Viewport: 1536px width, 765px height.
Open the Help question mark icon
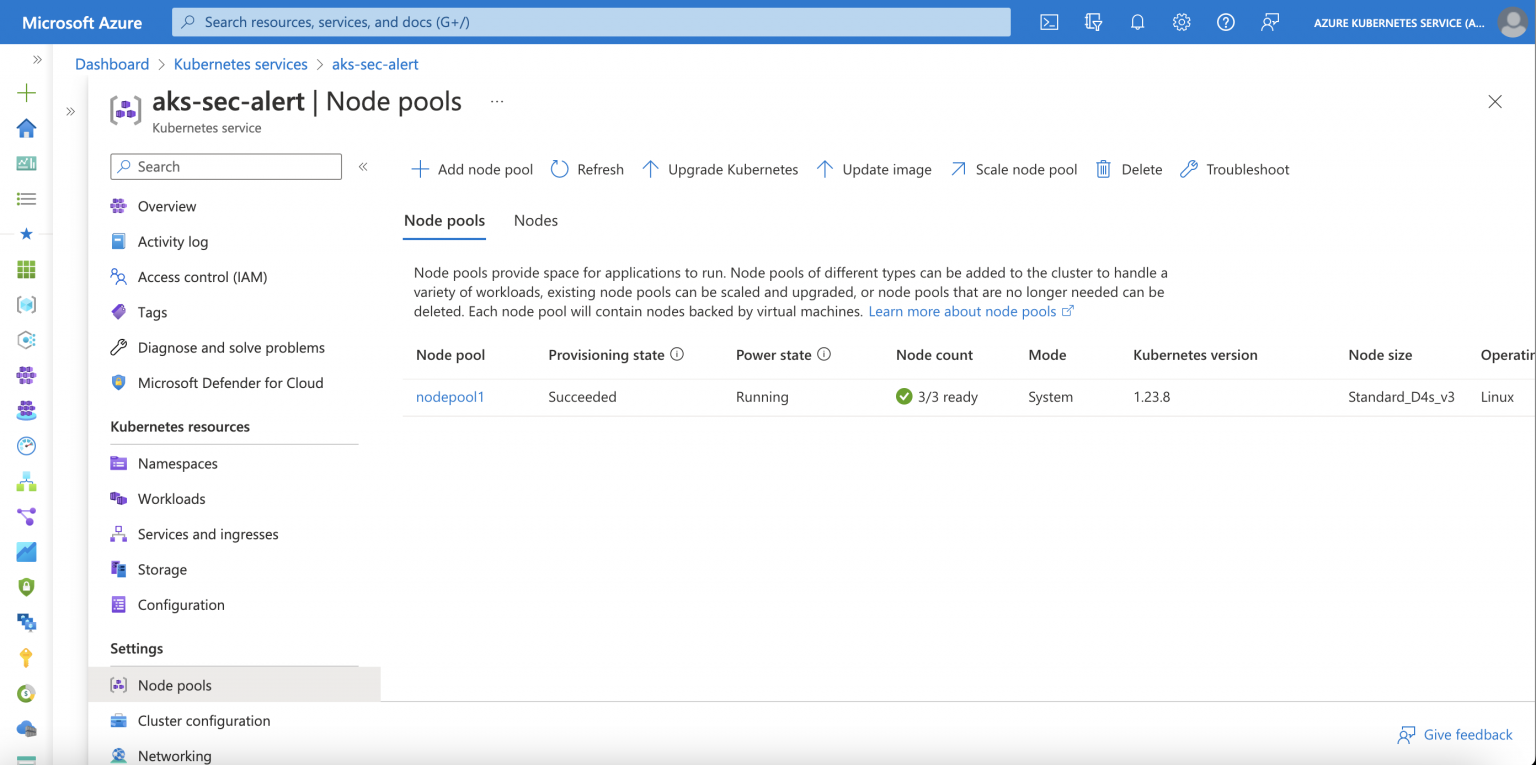1225,22
